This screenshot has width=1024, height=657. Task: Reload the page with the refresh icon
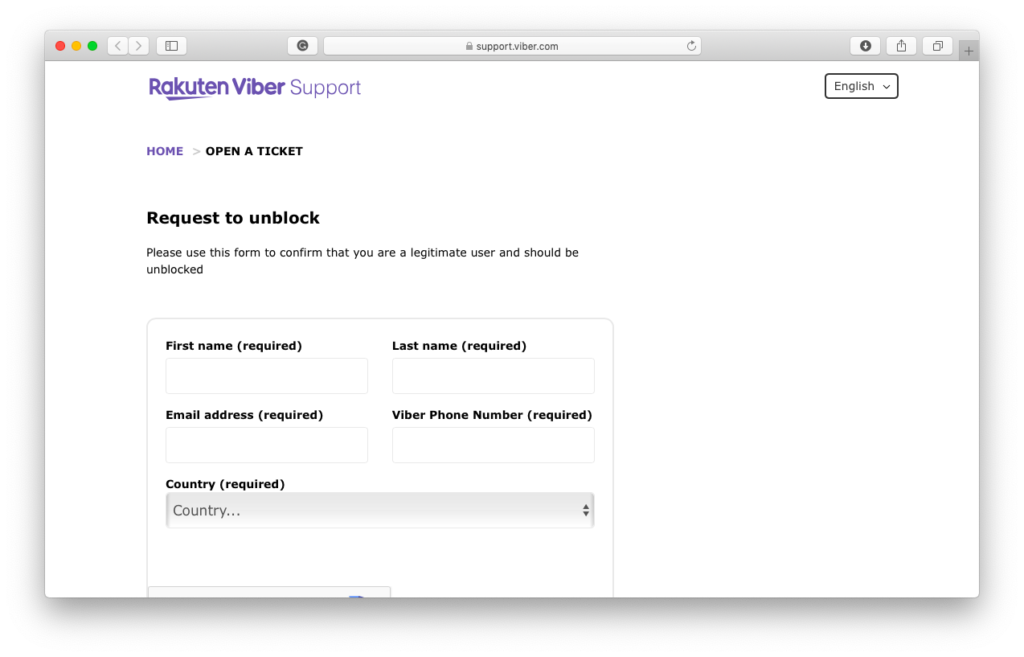pyautogui.click(x=691, y=46)
